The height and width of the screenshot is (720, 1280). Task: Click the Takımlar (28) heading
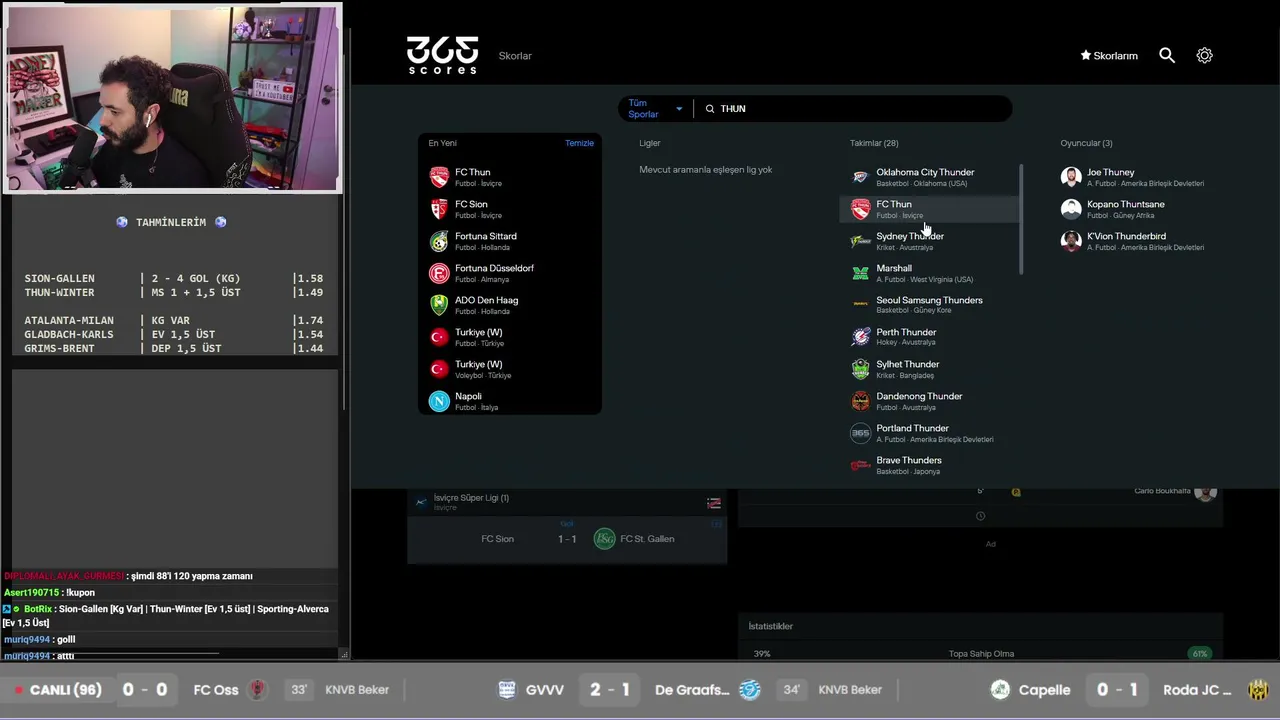pos(874,143)
